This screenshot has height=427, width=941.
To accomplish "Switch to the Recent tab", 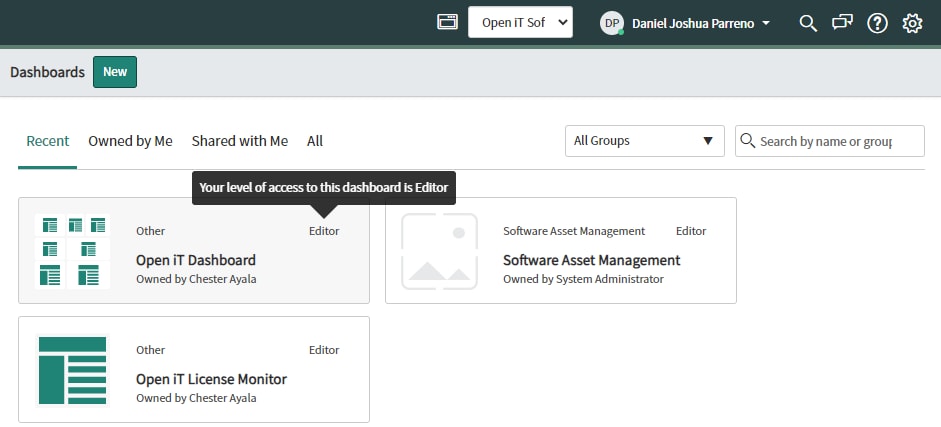I will [x=47, y=141].
